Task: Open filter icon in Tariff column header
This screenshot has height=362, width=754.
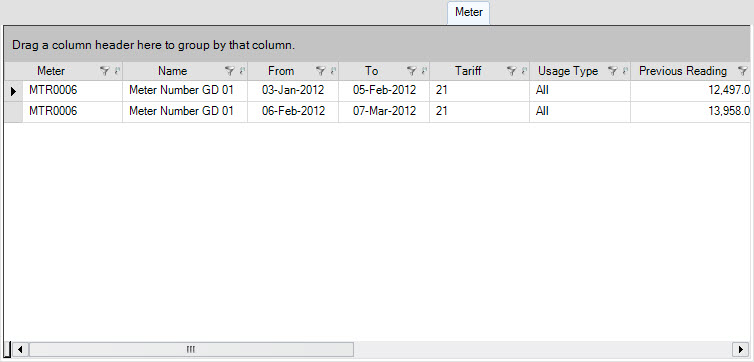Action: point(511,71)
